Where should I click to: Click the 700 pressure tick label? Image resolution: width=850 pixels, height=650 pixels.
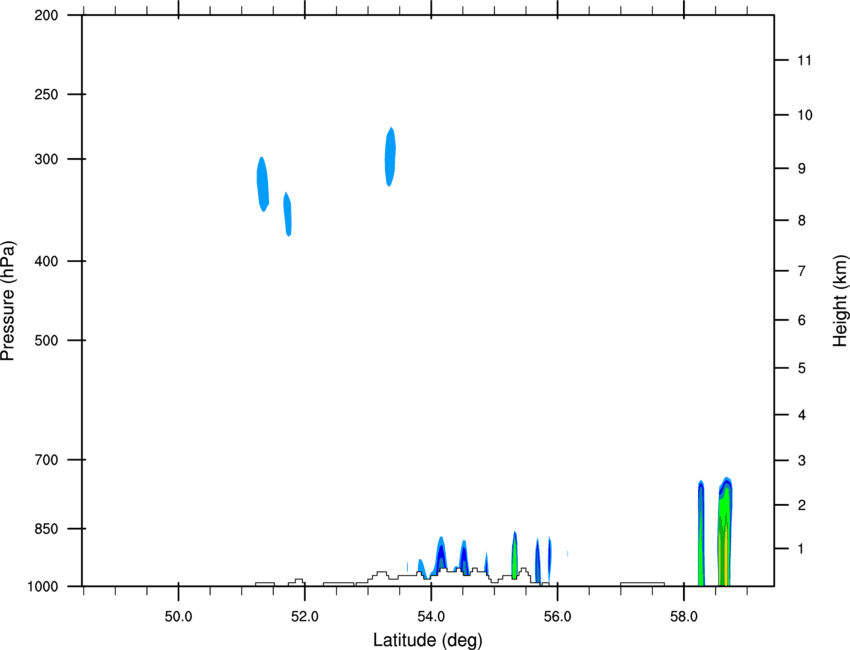[x=46, y=460]
